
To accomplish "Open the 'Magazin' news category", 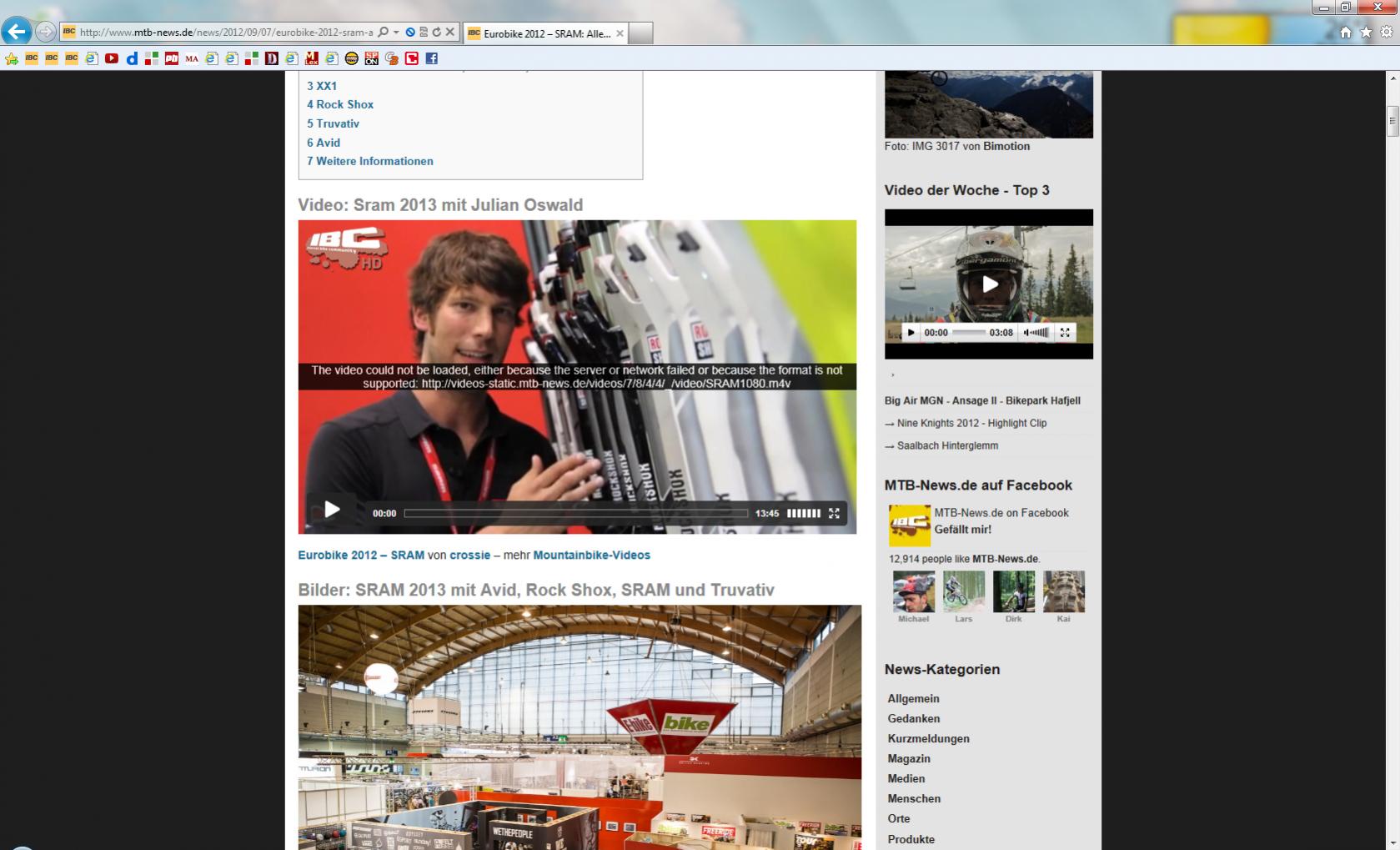I will [x=909, y=759].
